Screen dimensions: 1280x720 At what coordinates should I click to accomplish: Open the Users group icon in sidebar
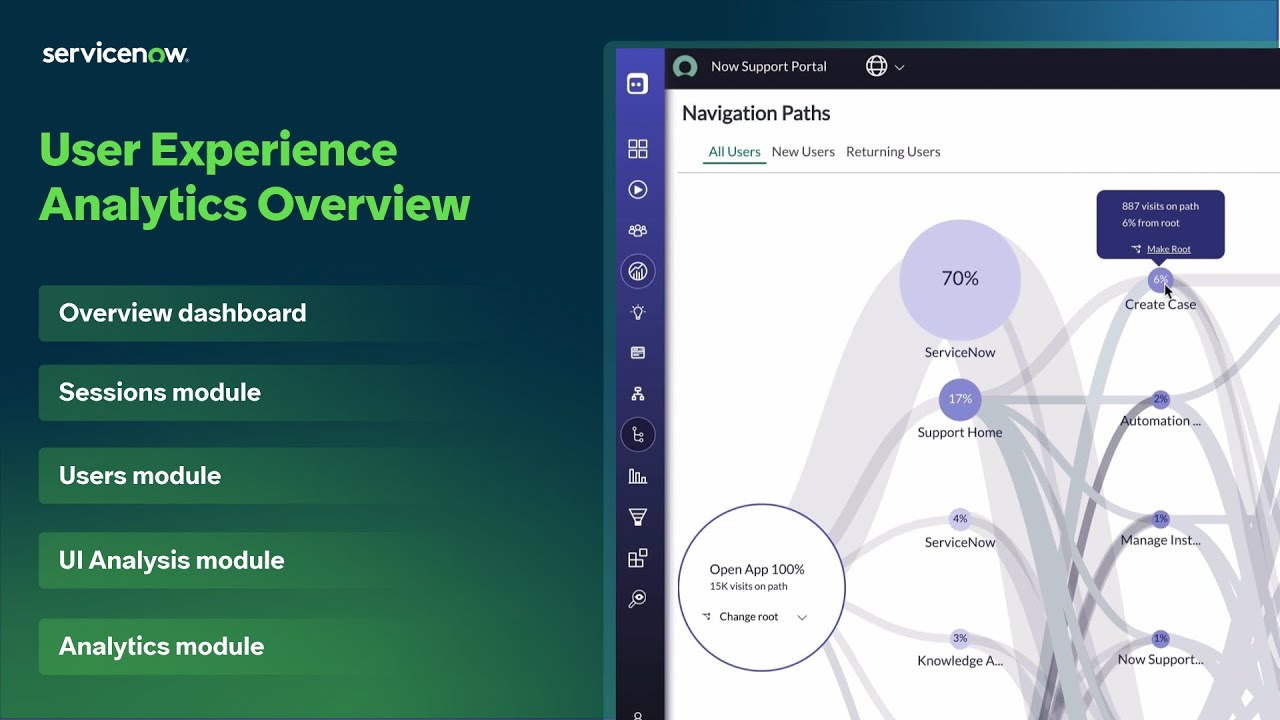[x=637, y=230]
